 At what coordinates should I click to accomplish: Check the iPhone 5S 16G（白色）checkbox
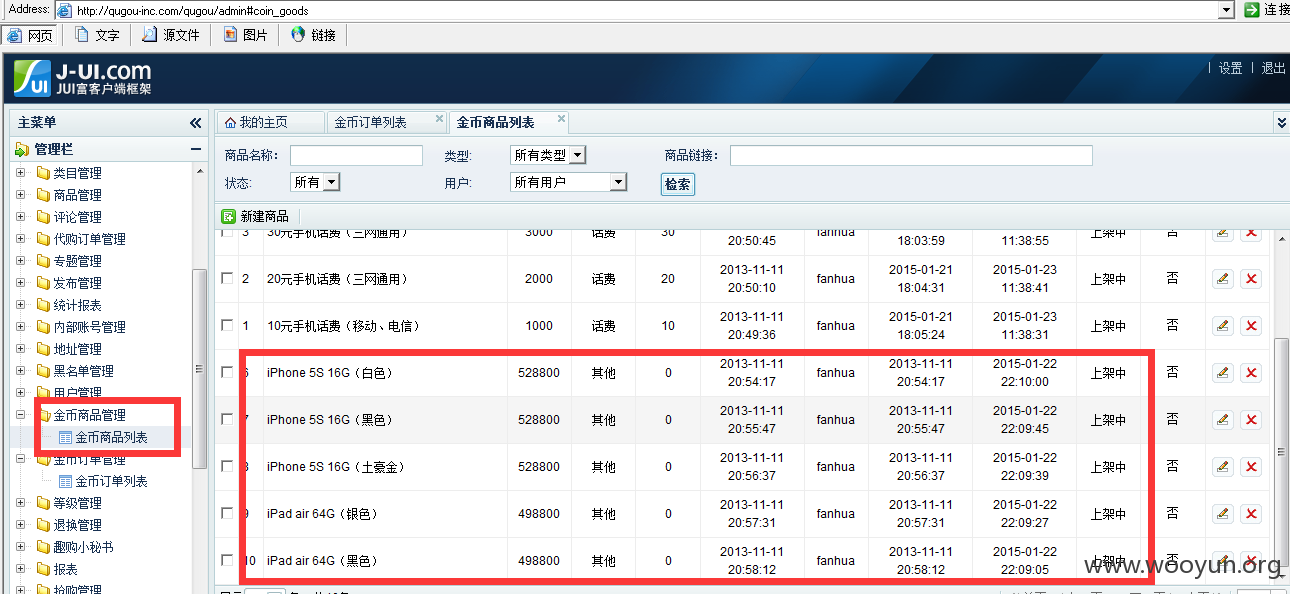click(x=227, y=372)
